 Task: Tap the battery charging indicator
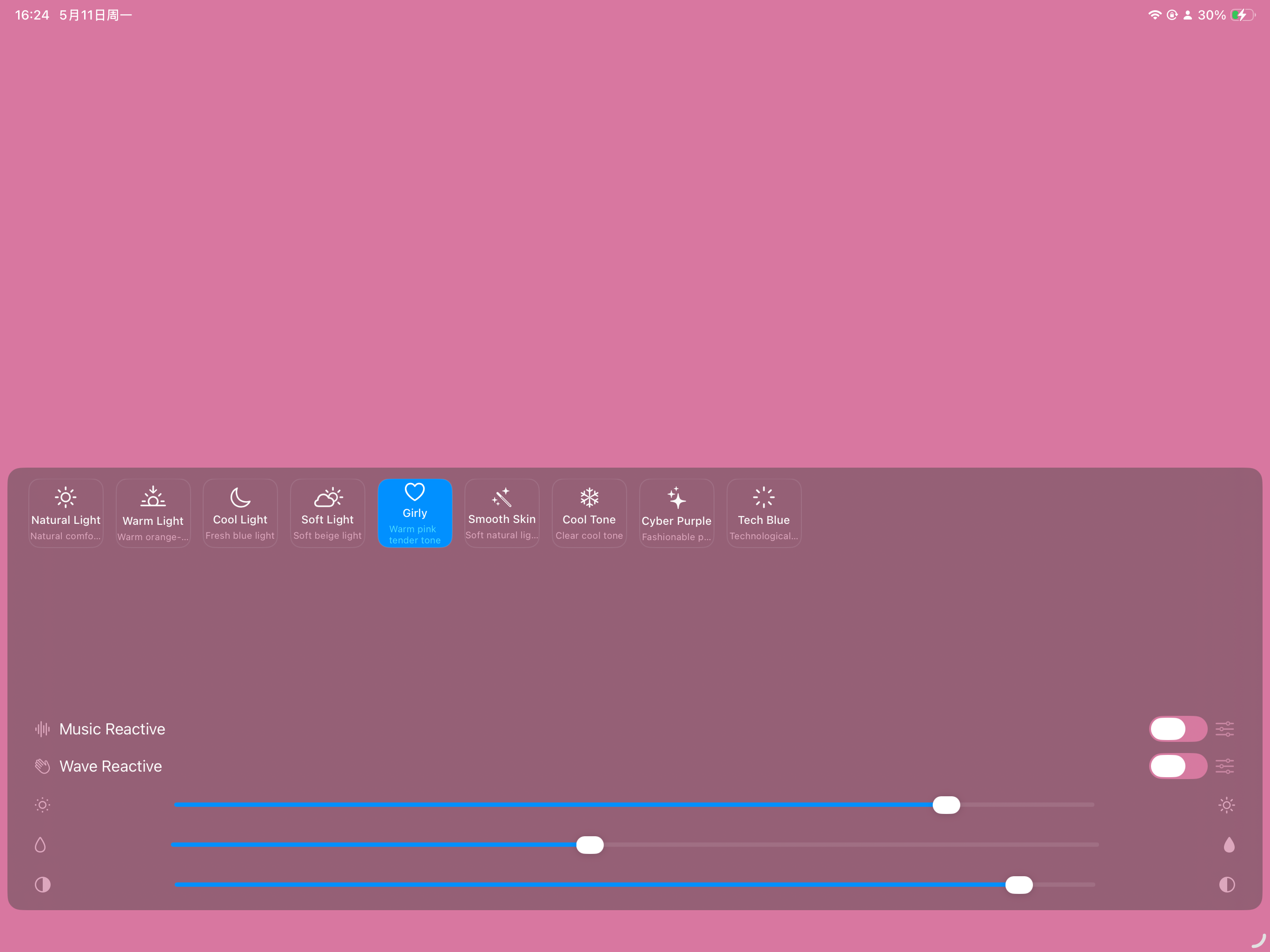tap(1243, 15)
